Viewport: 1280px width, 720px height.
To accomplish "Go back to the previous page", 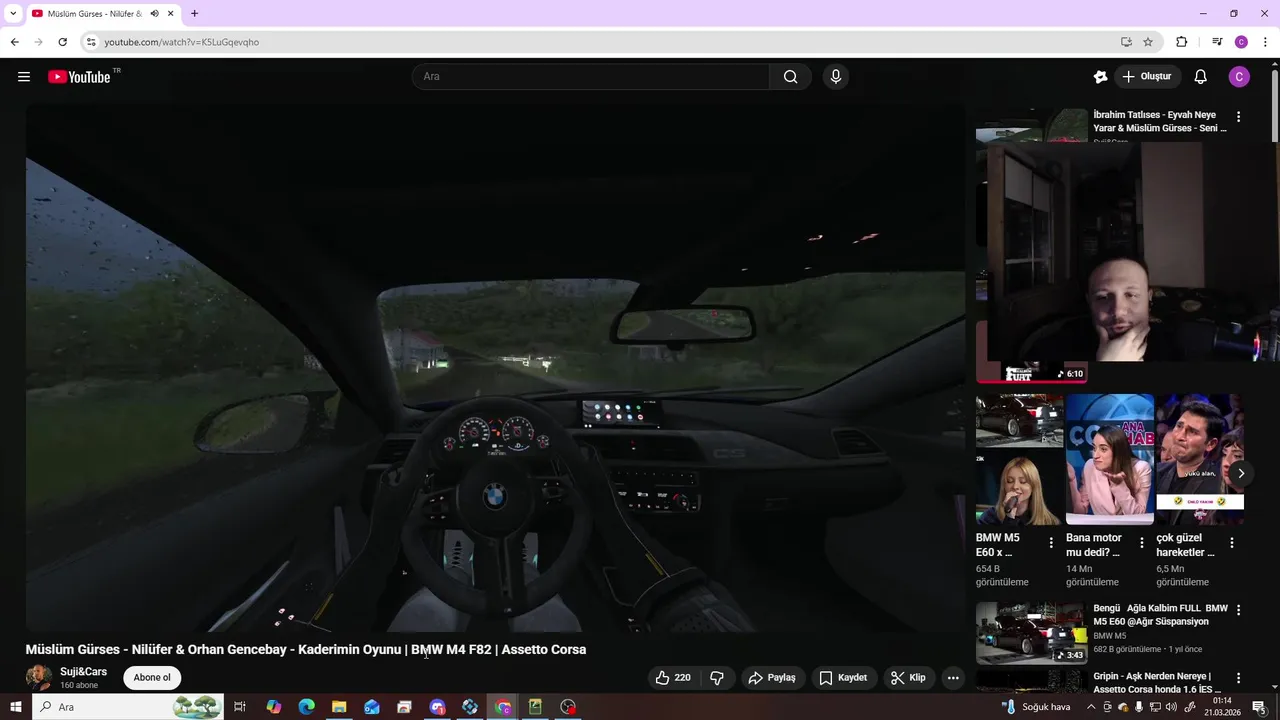I will (14, 42).
